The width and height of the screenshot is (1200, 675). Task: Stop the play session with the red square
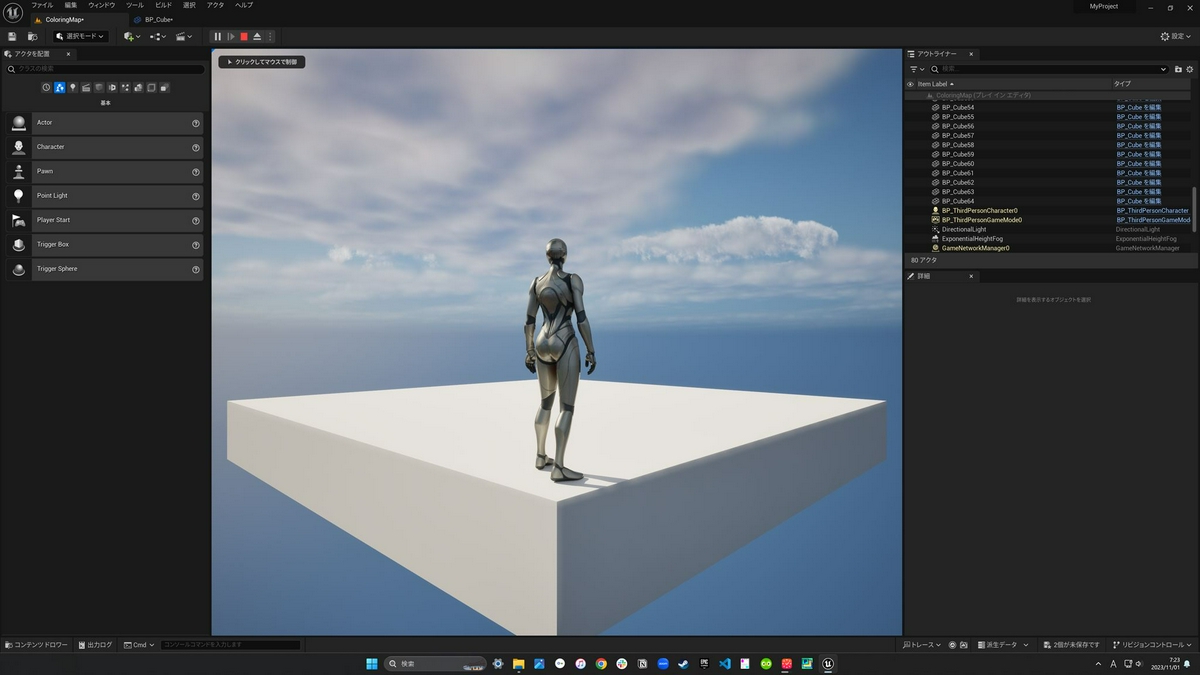[244, 36]
